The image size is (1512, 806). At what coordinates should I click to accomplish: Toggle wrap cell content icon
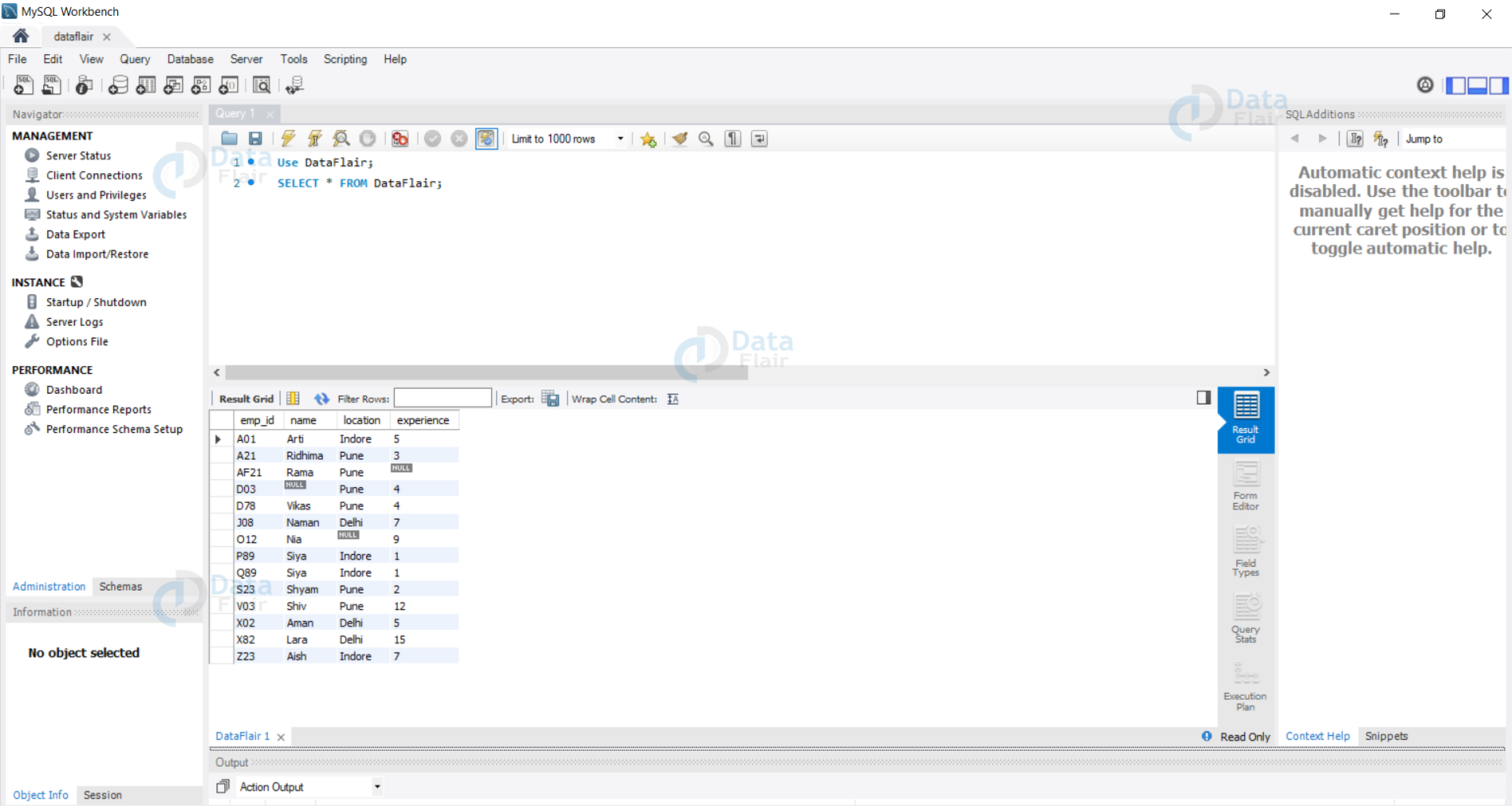point(672,399)
